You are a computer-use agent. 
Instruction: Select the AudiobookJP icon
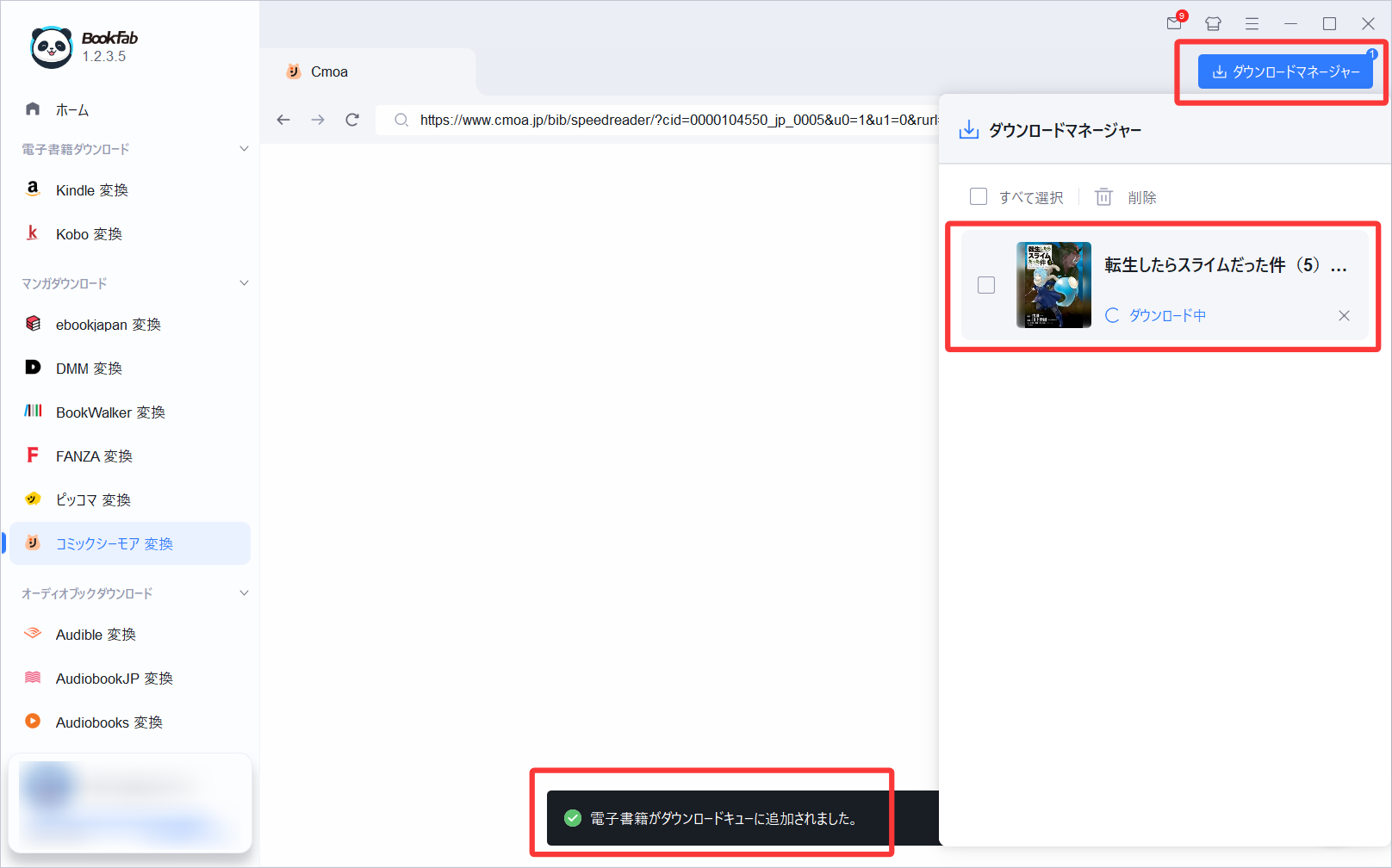click(33, 677)
